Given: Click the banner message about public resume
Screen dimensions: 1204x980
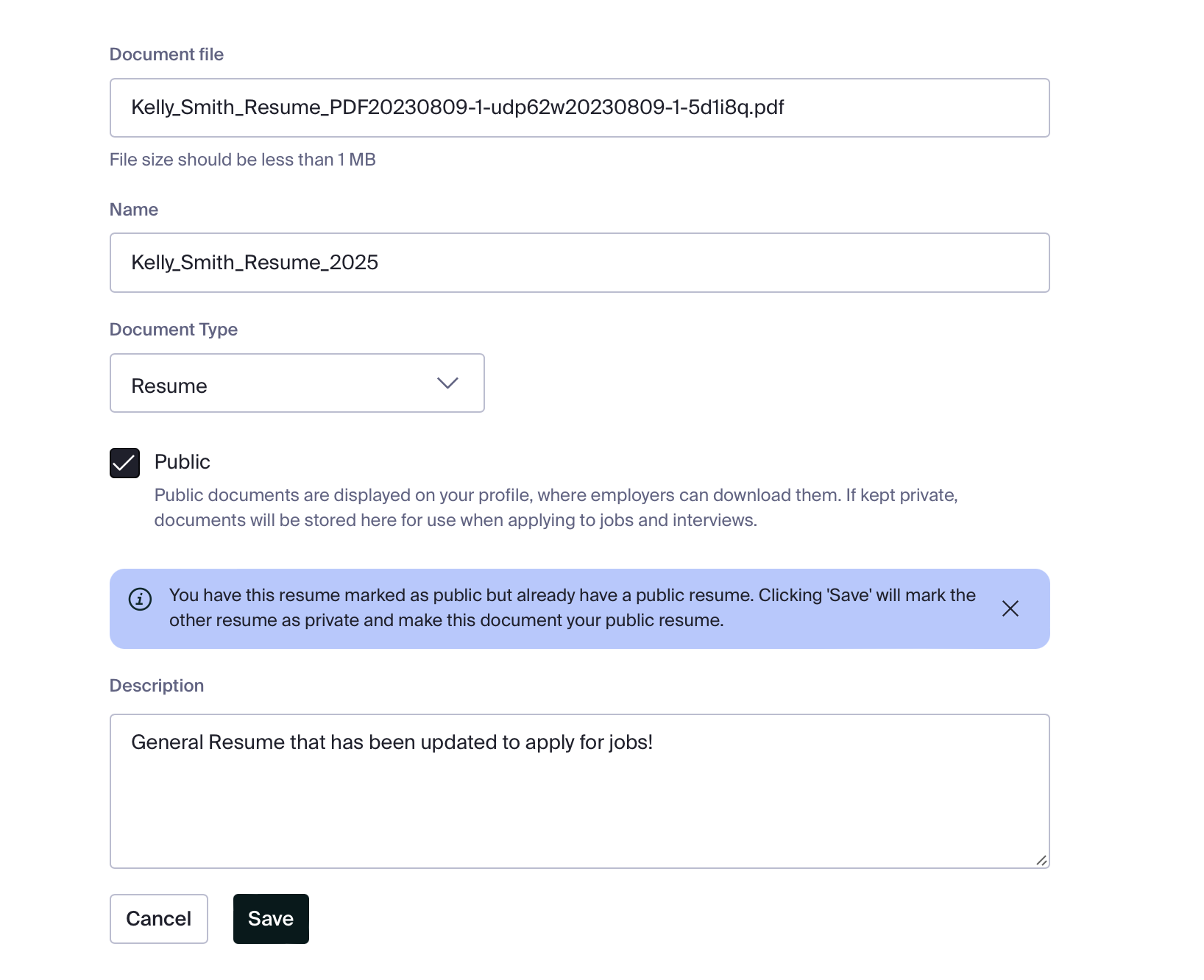Looking at the screenshot, I should (x=572, y=608).
